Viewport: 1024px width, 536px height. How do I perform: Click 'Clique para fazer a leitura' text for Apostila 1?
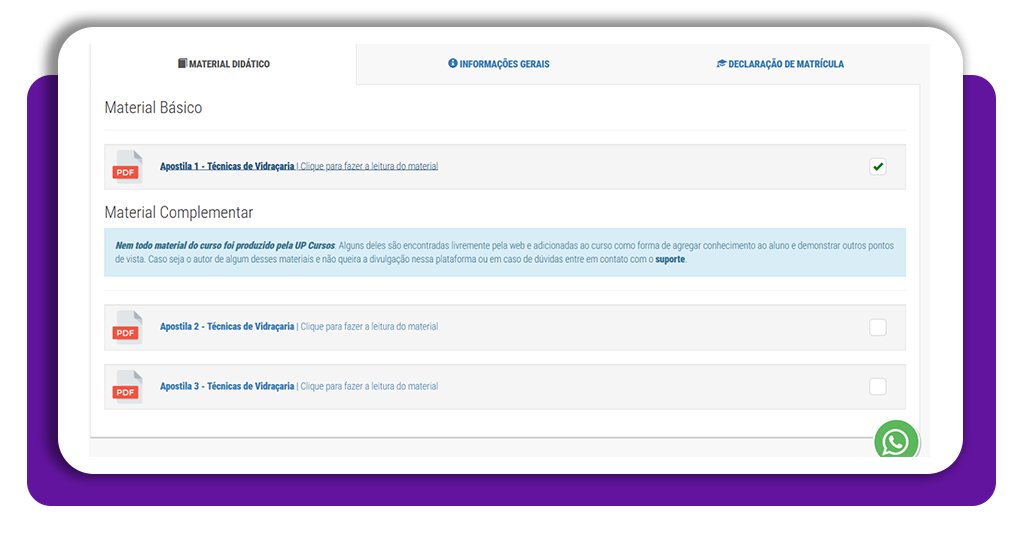click(369, 166)
